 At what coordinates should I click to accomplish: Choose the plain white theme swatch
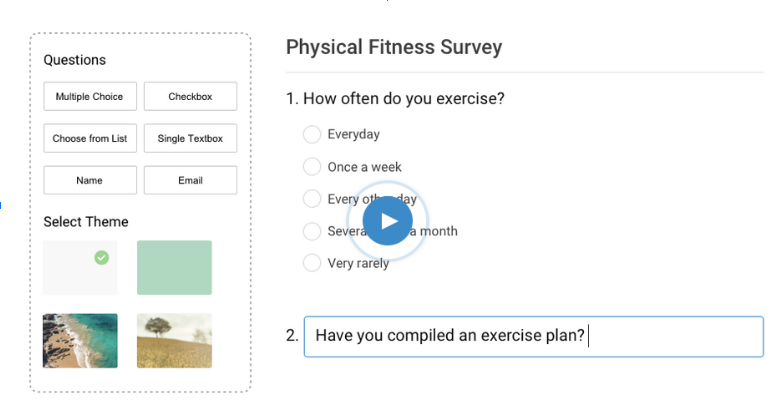tap(80, 268)
